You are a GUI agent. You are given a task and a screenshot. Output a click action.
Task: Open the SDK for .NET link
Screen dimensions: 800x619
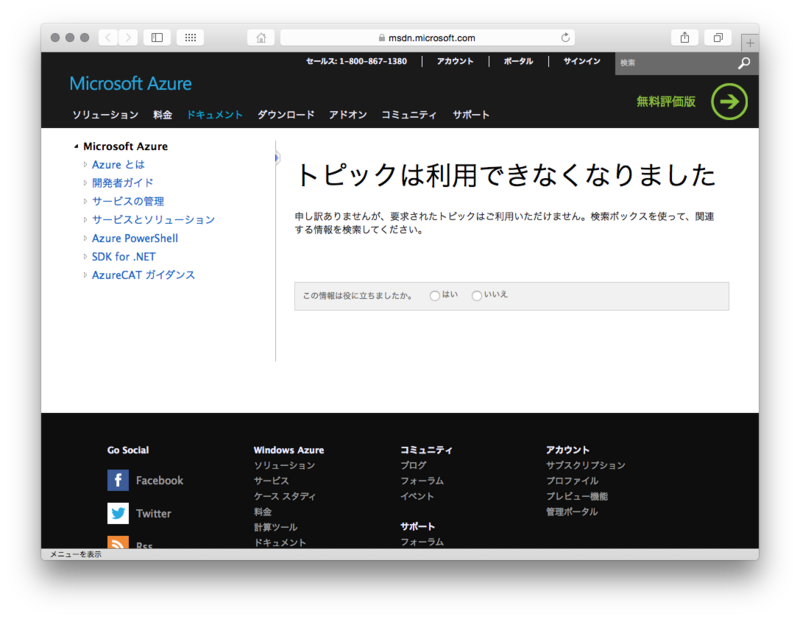click(123, 256)
